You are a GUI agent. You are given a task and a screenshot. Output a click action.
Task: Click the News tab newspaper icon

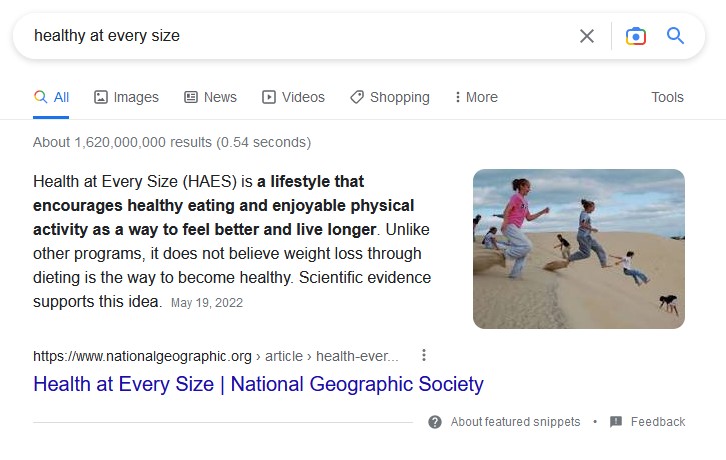191,97
